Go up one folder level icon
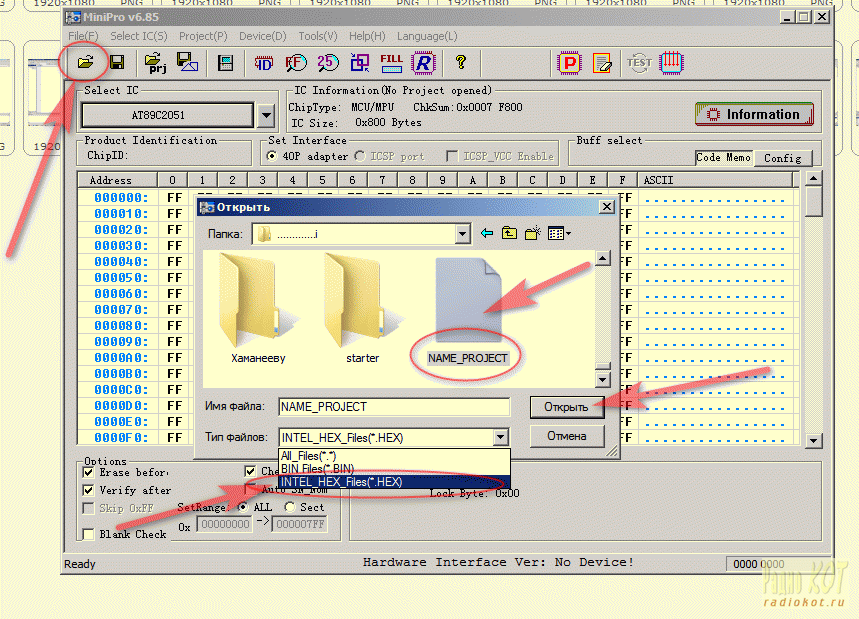859x619 pixels. pyautogui.click(x=509, y=233)
